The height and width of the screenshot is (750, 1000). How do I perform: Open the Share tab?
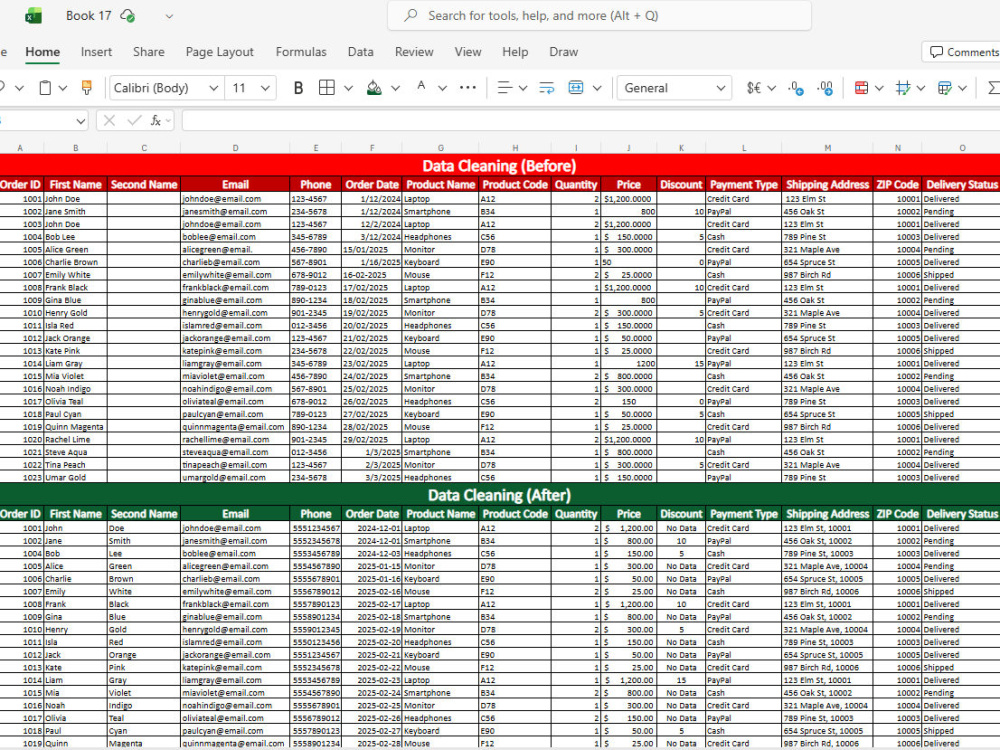point(149,52)
